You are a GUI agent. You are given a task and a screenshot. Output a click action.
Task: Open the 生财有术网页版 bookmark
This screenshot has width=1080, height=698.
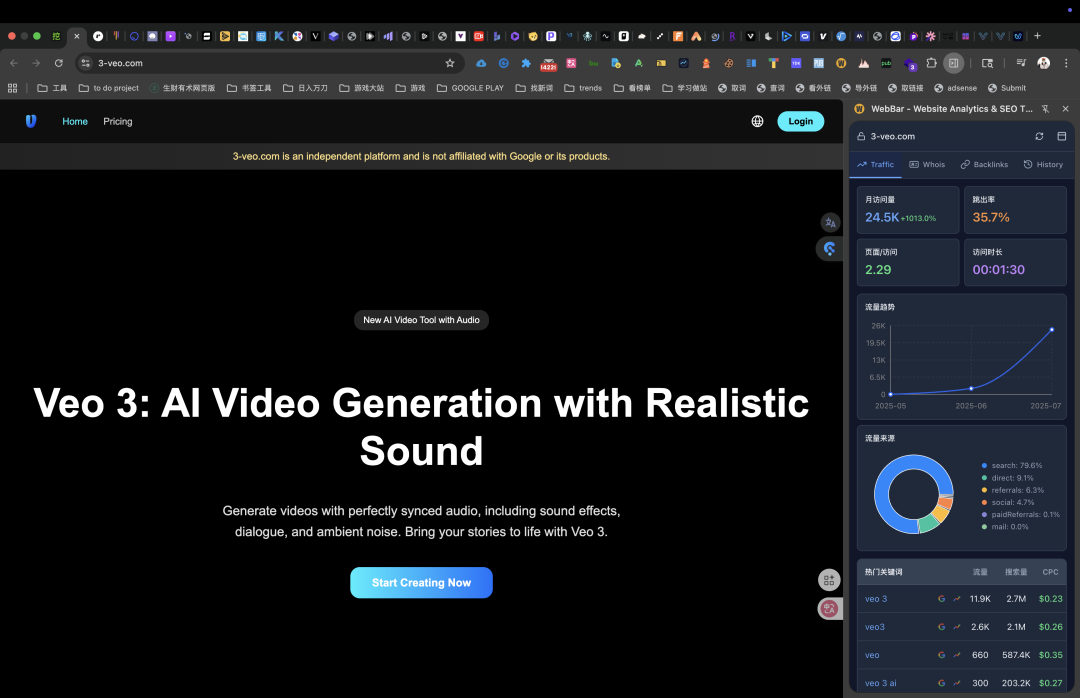point(182,88)
